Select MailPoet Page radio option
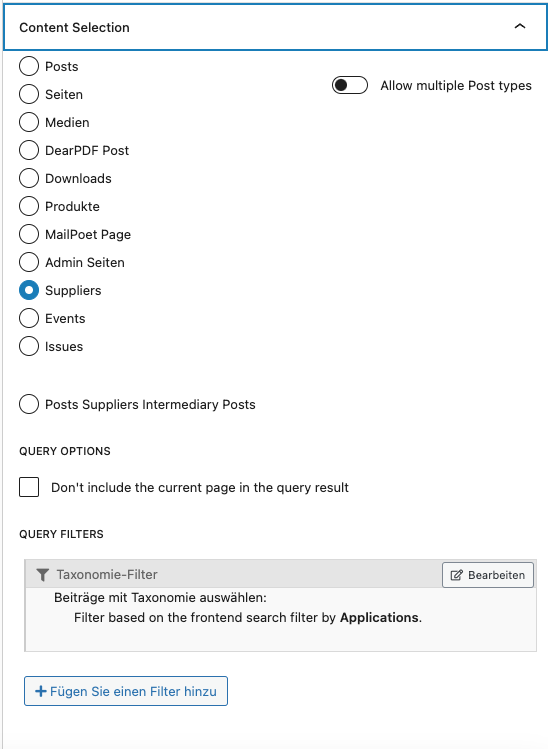The width and height of the screenshot is (548, 749). click(x=29, y=234)
